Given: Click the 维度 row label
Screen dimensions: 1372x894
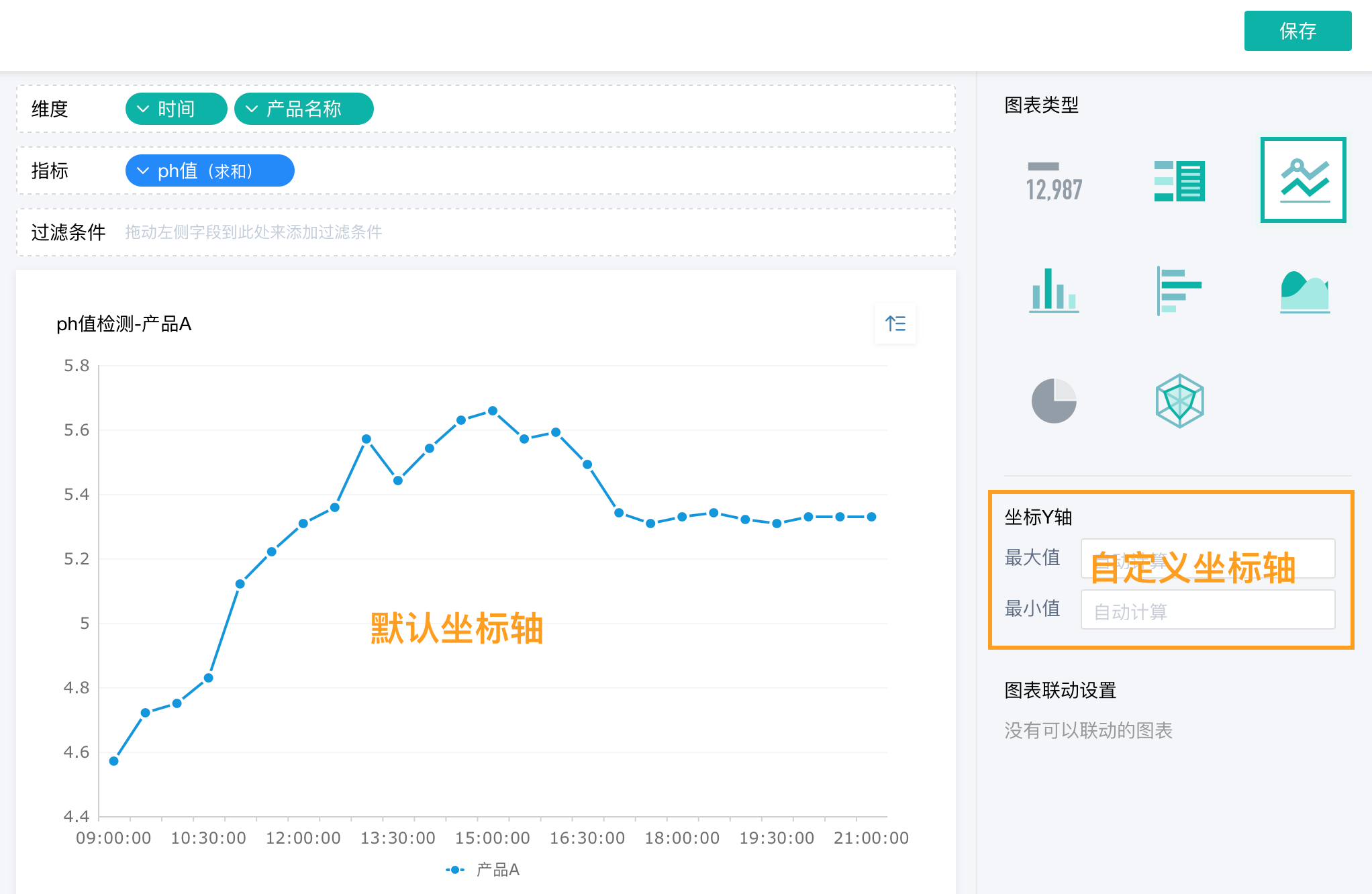Looking at the screenshot, I should [50, 109].
